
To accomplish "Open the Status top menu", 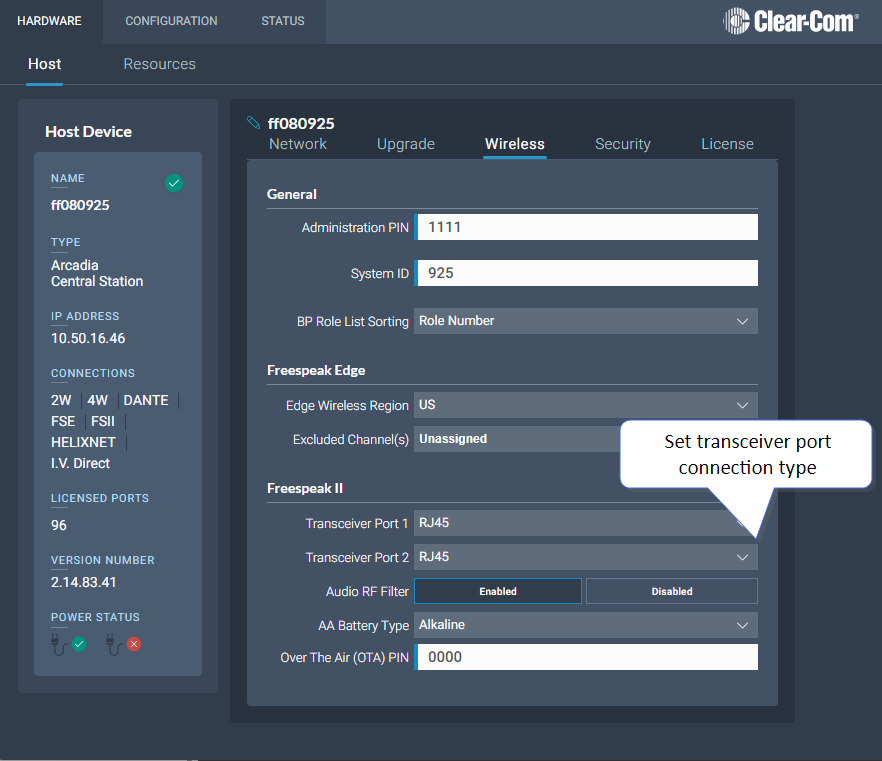I will [283, 21].
